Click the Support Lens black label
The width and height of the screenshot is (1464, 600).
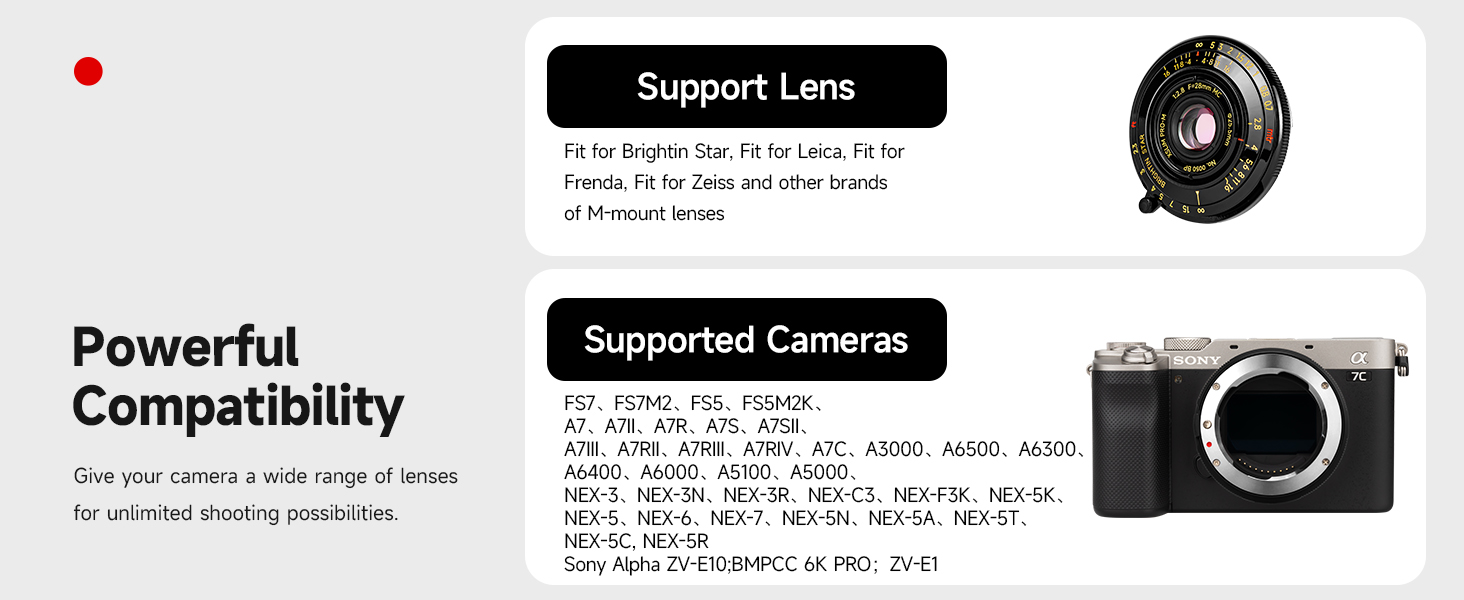click(x=746, y=86)
